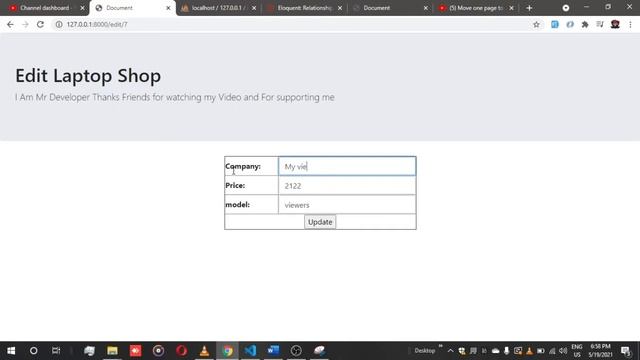Click the site info icon in address bar
Image resolution: width=640 pixels, height=360 pixels.
click(59, 24)
